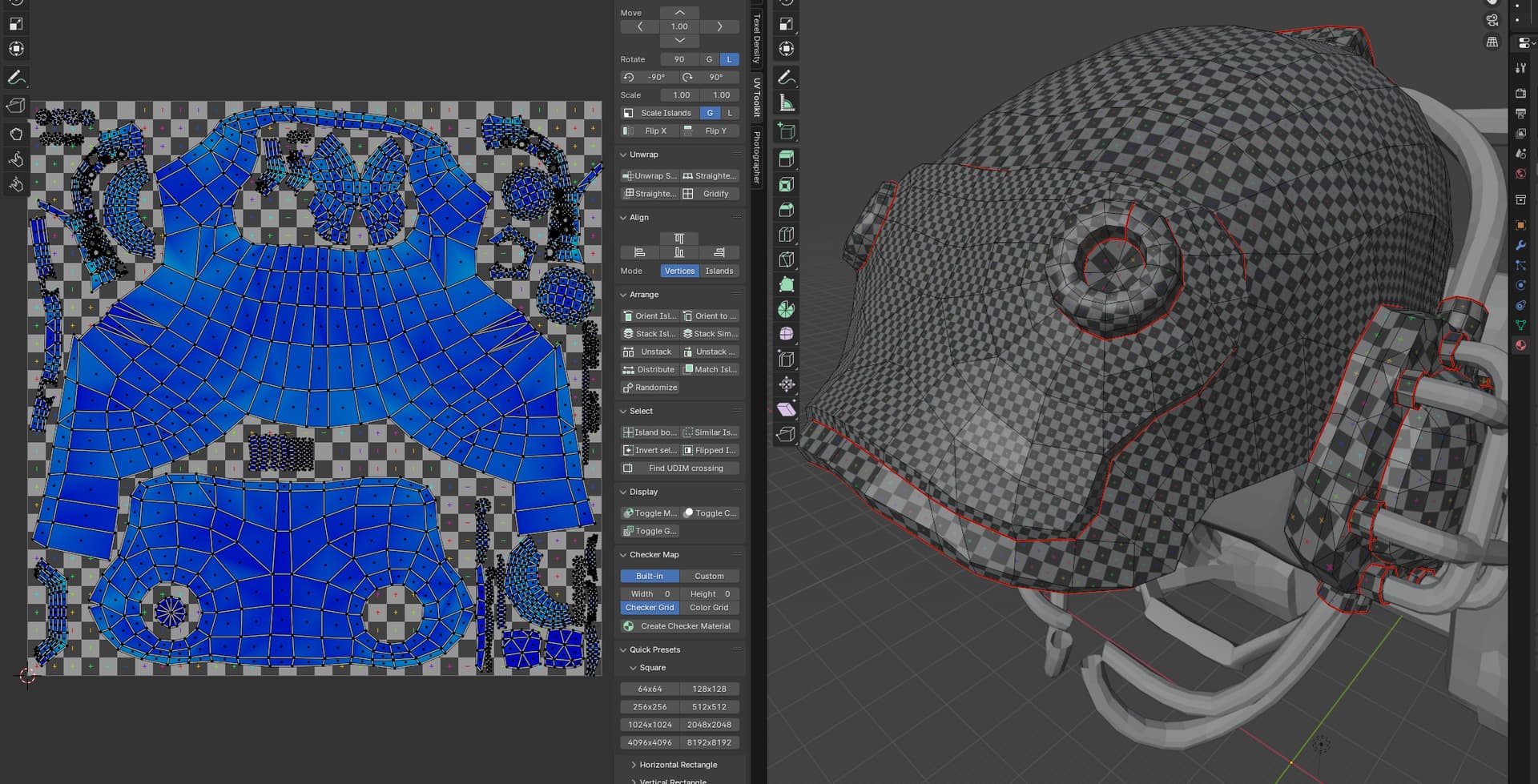Viewport: 1538px width, 784px height.
Task: Switch to the Photographer sidebar tab
Action: pos(756,157)
